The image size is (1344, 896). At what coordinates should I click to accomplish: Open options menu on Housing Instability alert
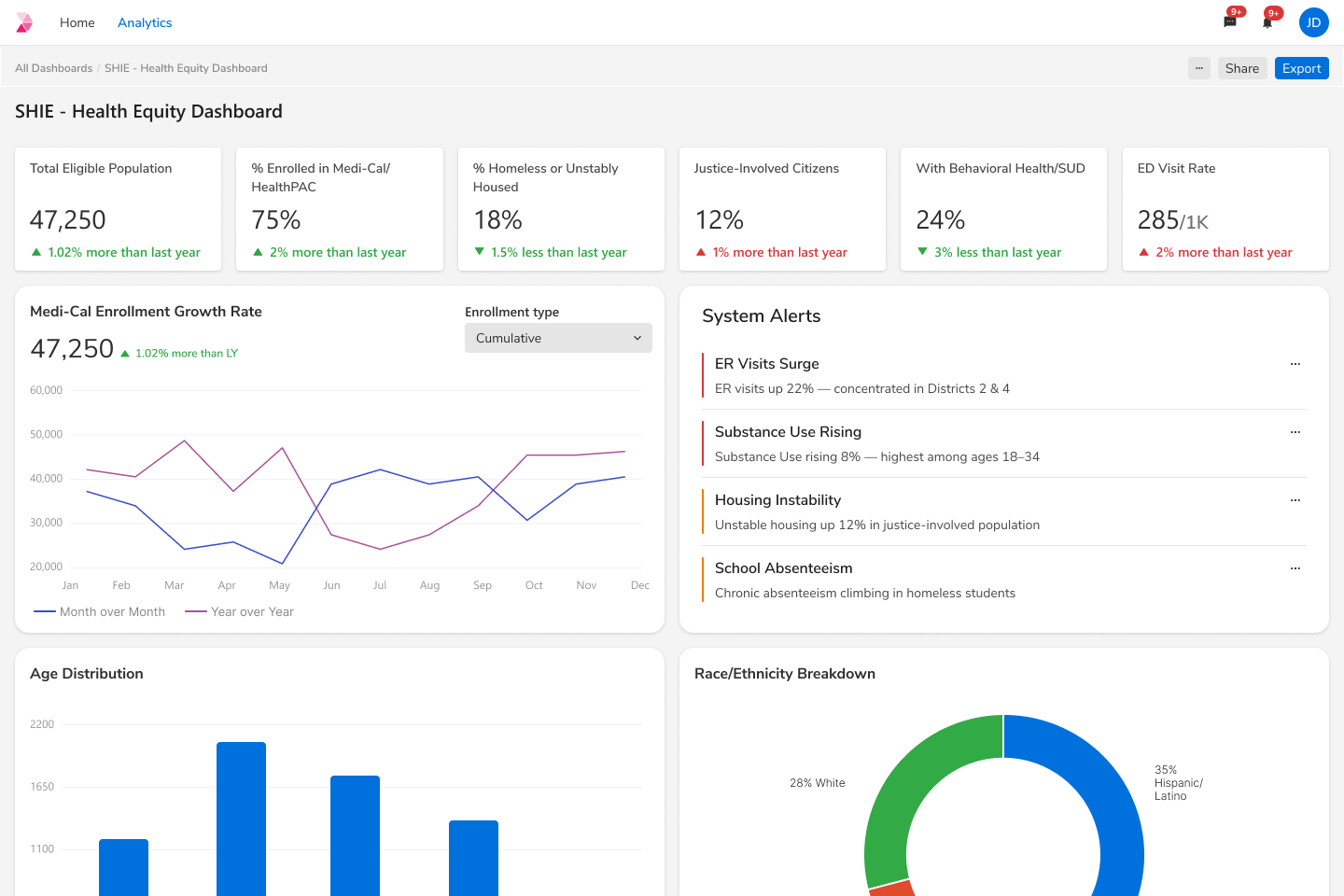[1295, 500]
